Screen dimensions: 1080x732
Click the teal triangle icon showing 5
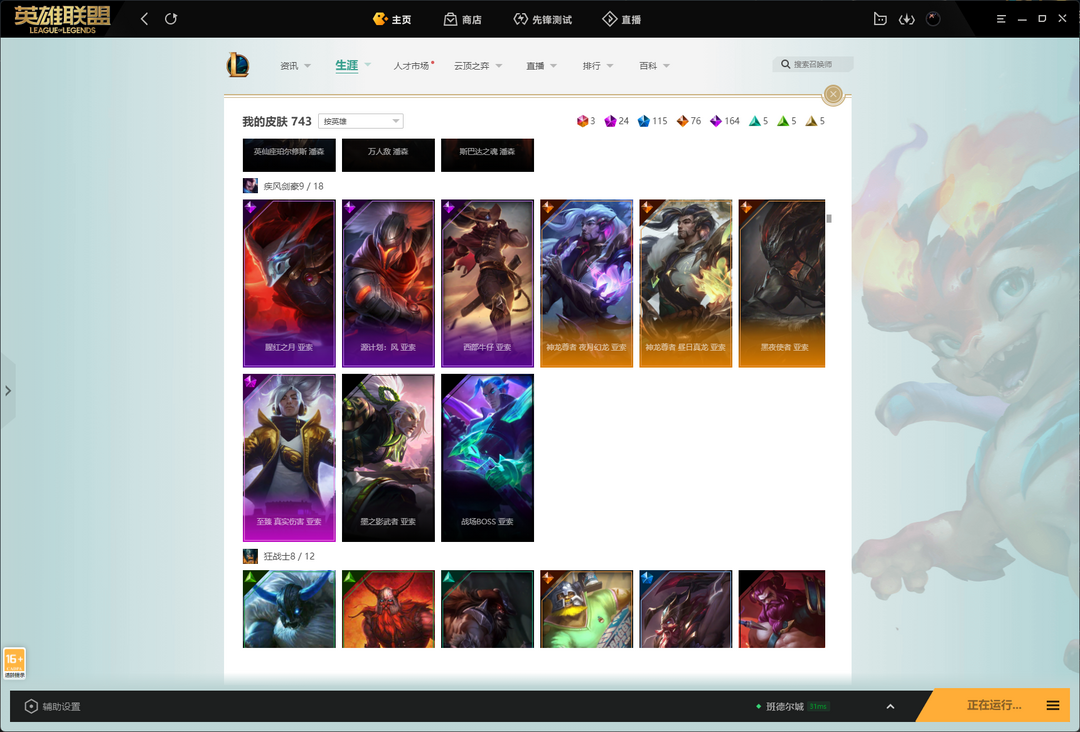pos(755,121)
